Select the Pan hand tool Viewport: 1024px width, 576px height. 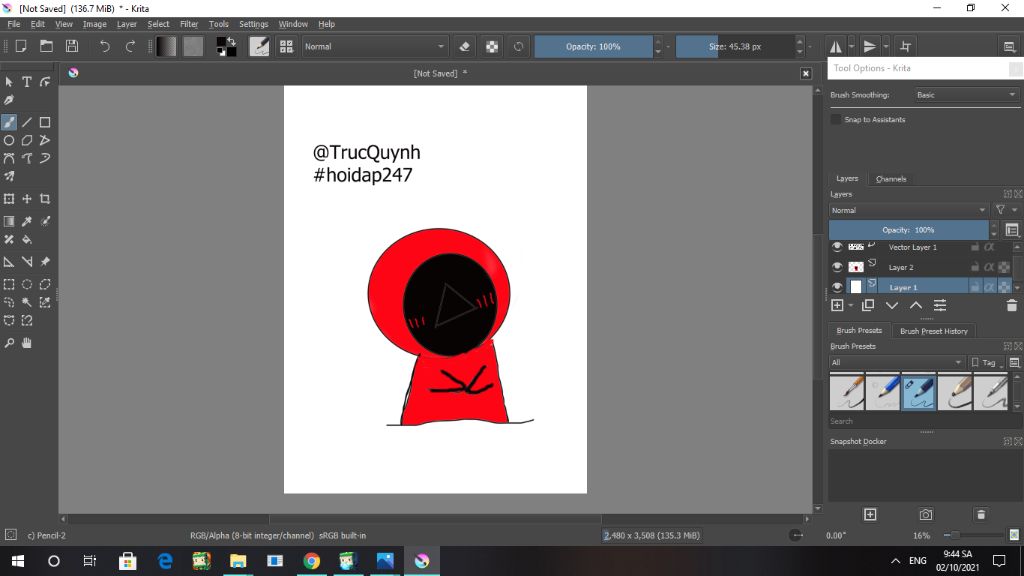27,343
